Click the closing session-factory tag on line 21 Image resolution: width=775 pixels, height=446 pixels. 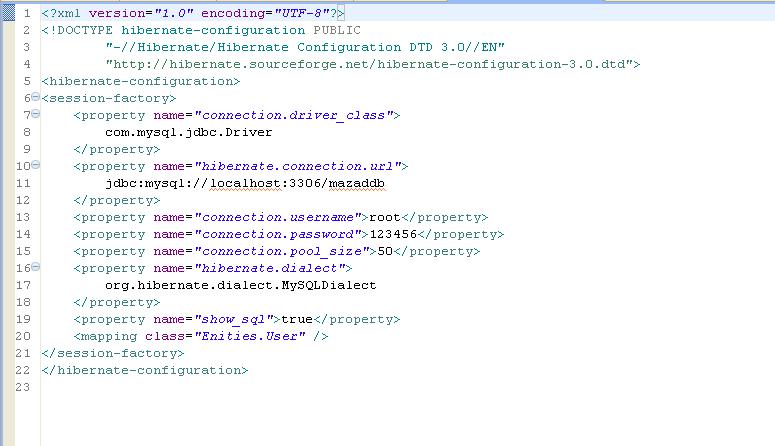click(x=113, y=353)
